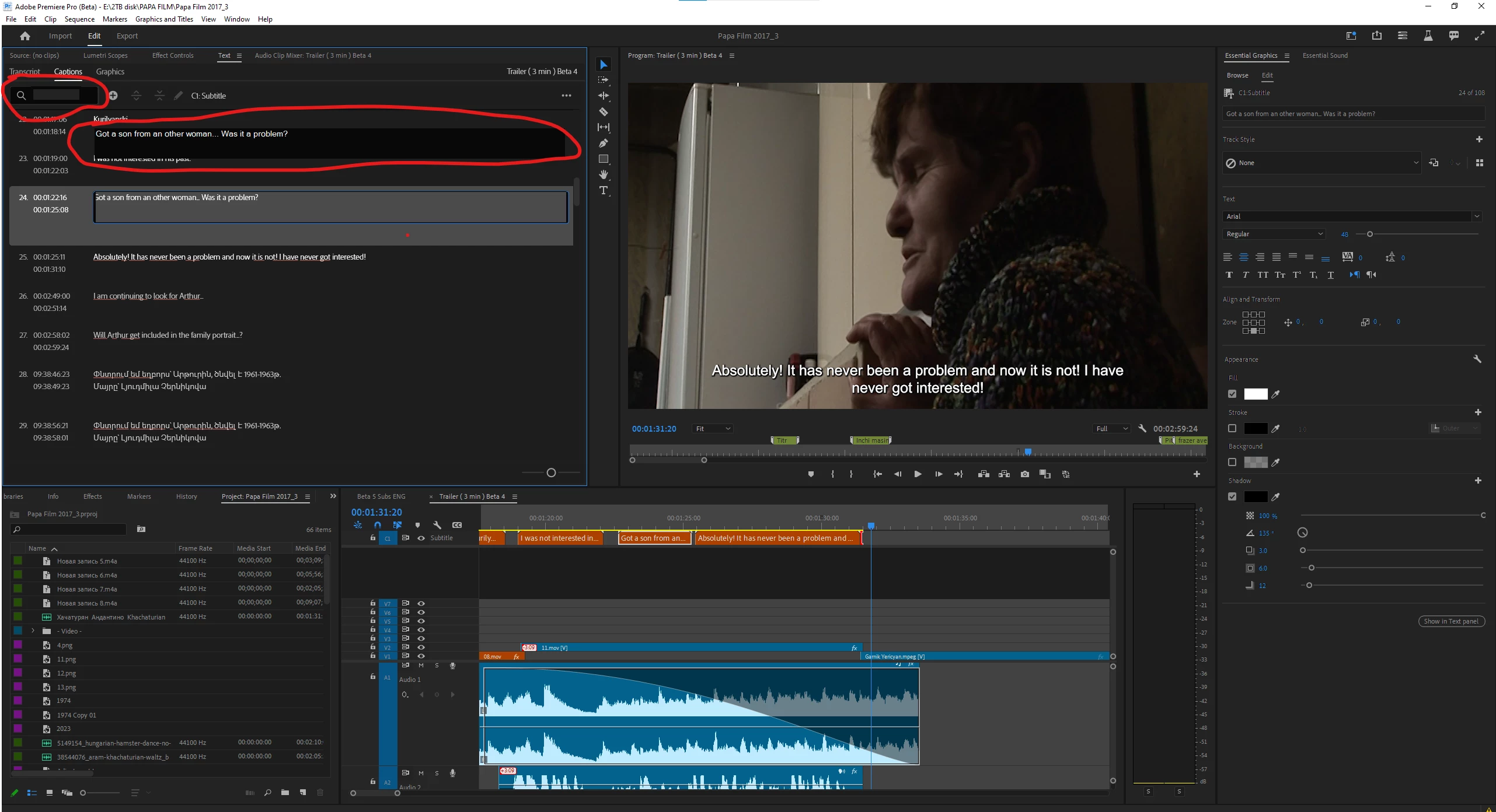Viewport: 1496px width, 812px height.
Task: Switch to the Graphics tab
Action: pyautogui.click(x=110, y=72)
